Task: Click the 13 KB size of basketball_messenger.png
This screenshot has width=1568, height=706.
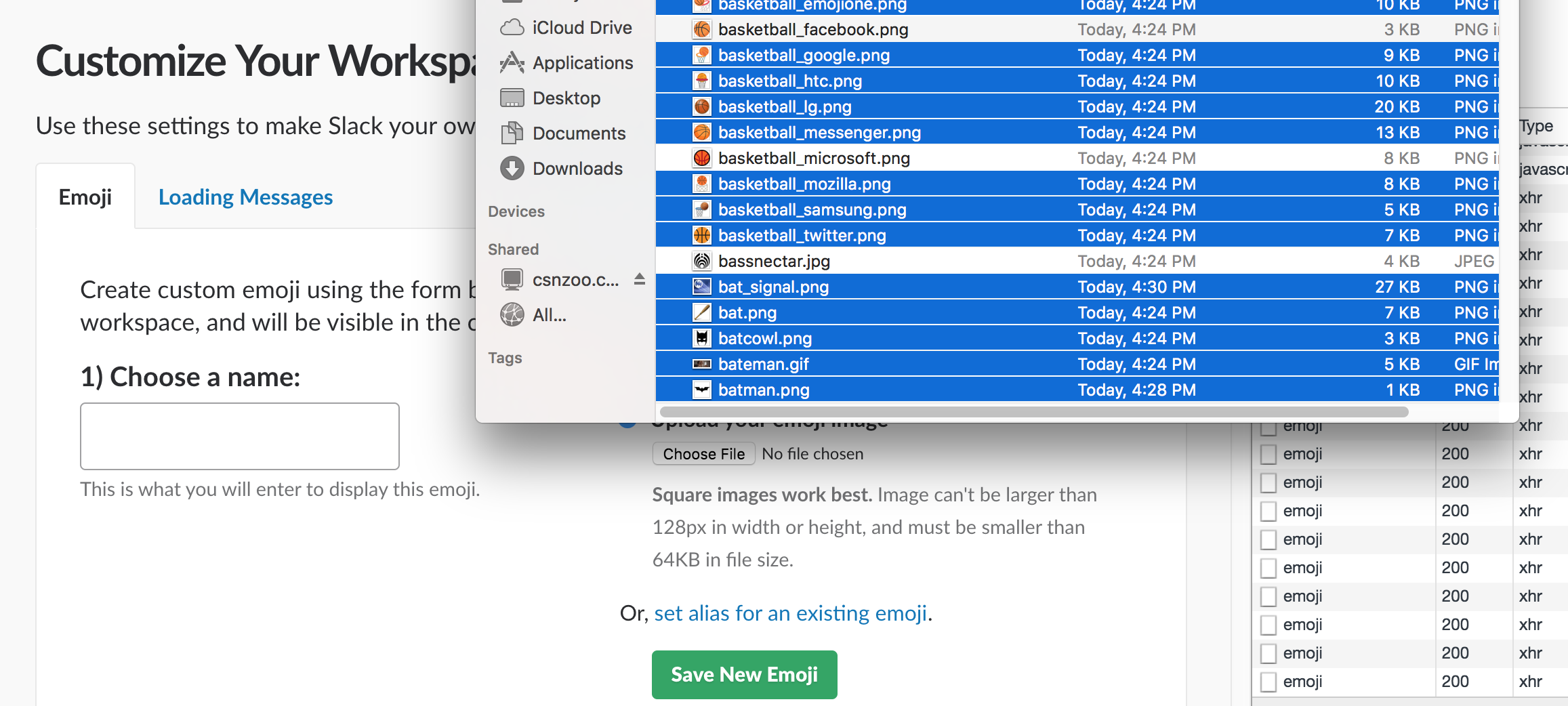Action: pos(1397,133)
